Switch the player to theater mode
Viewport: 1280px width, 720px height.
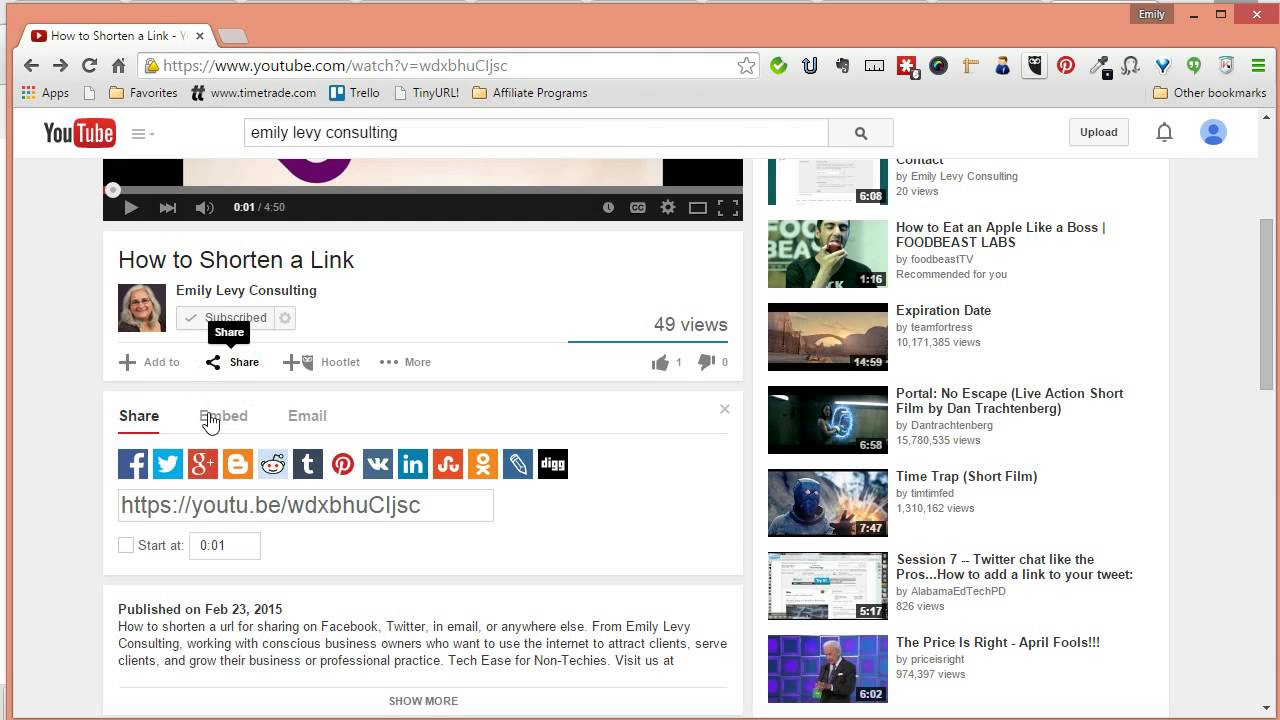[698, 207]
